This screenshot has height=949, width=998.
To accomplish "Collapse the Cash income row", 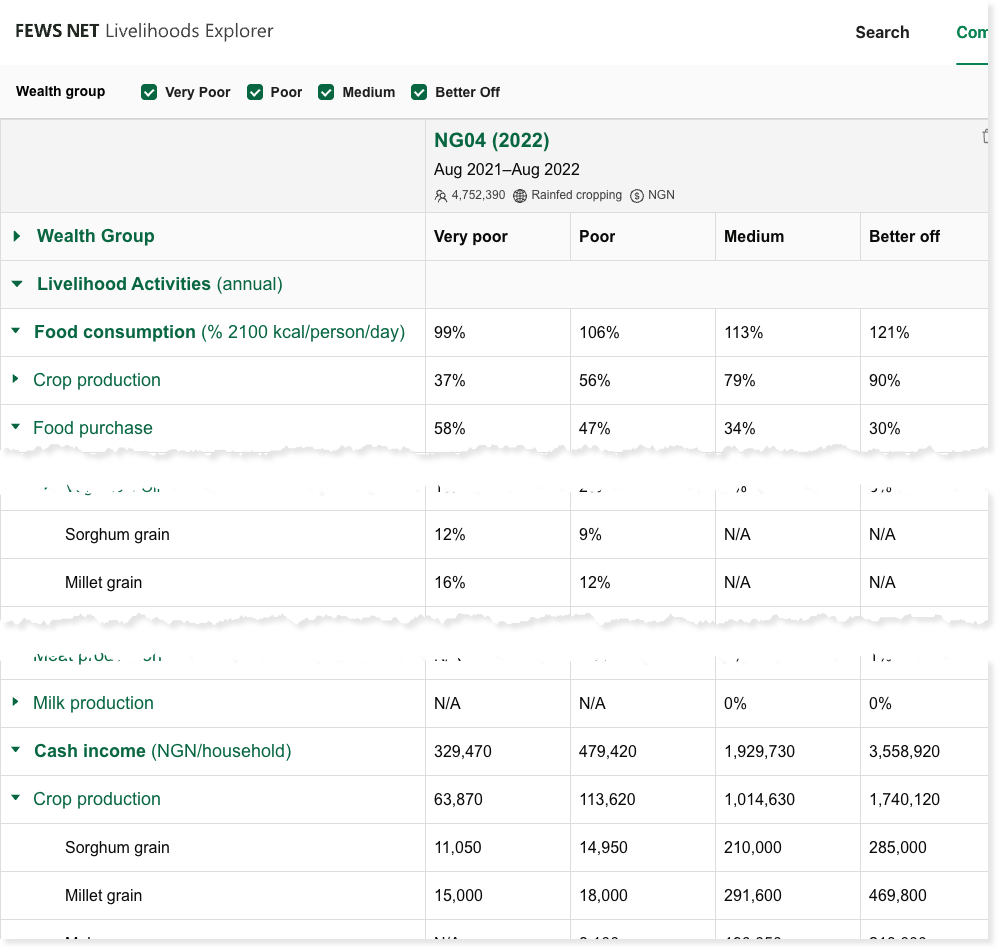I will point(16,750).
